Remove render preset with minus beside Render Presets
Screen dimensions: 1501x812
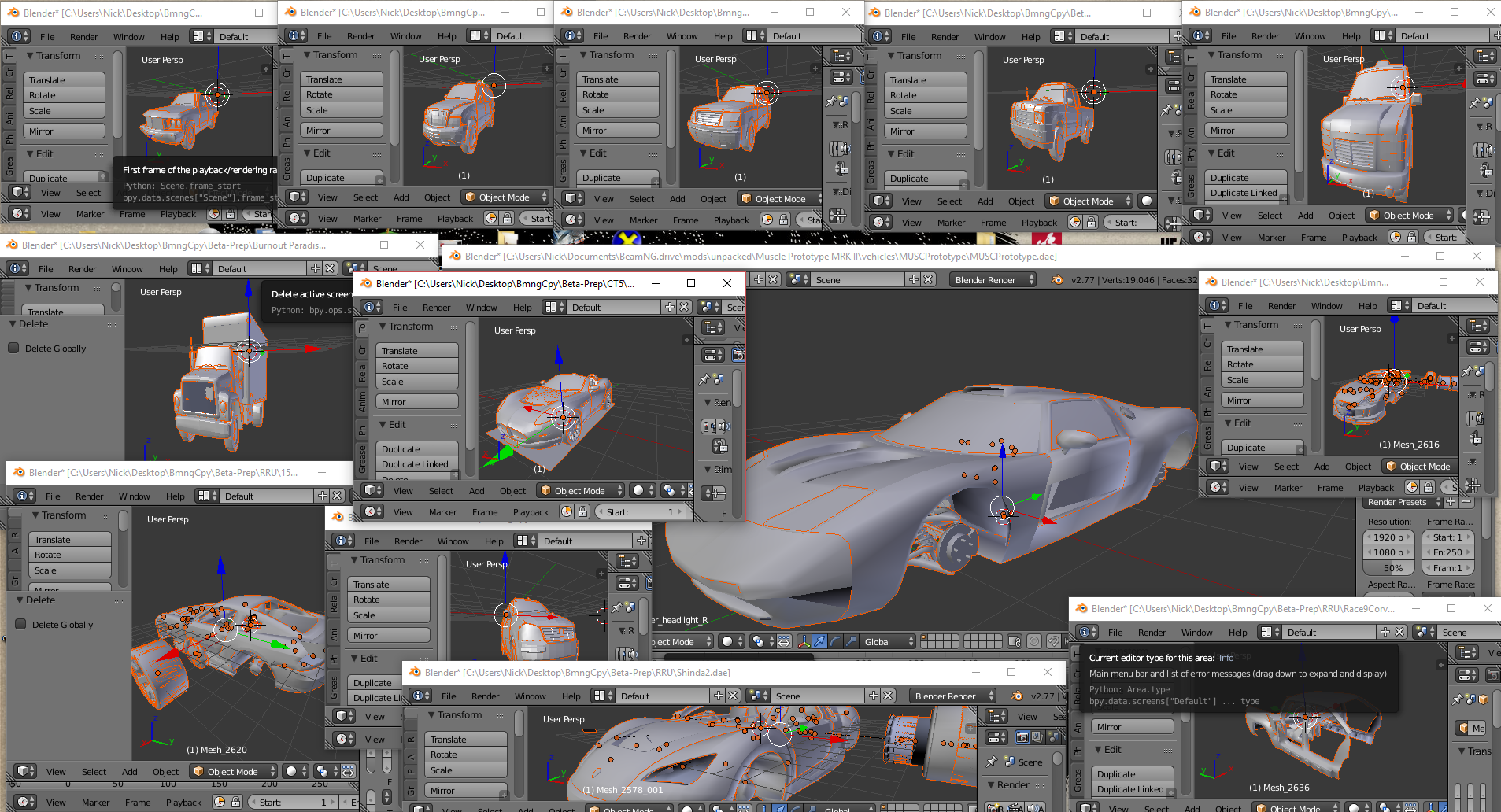coord(1466,502)
